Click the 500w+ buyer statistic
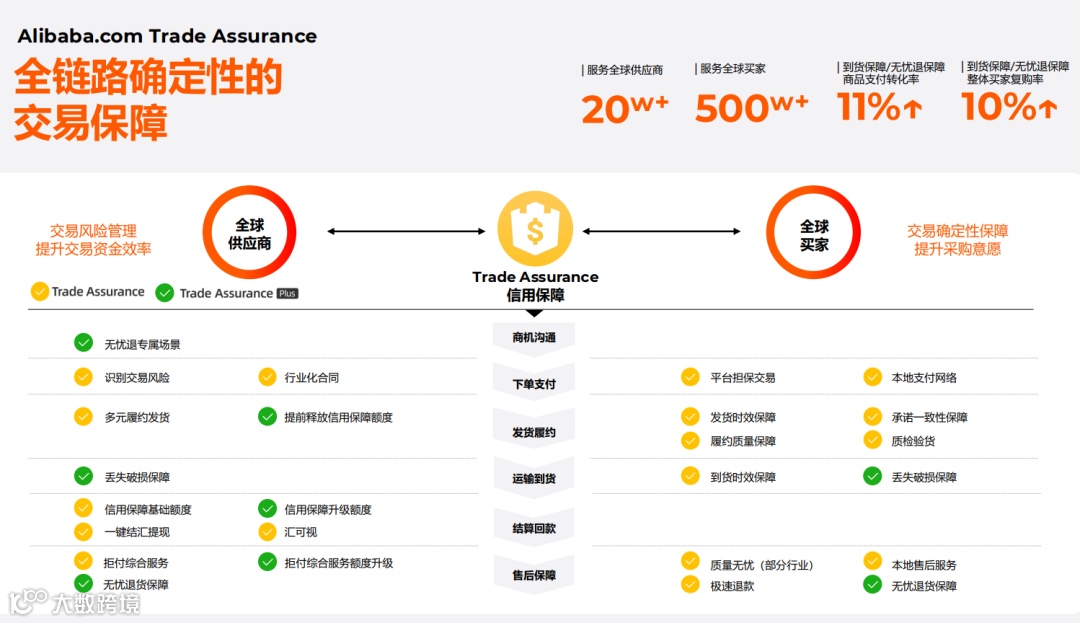 point(751,108)
